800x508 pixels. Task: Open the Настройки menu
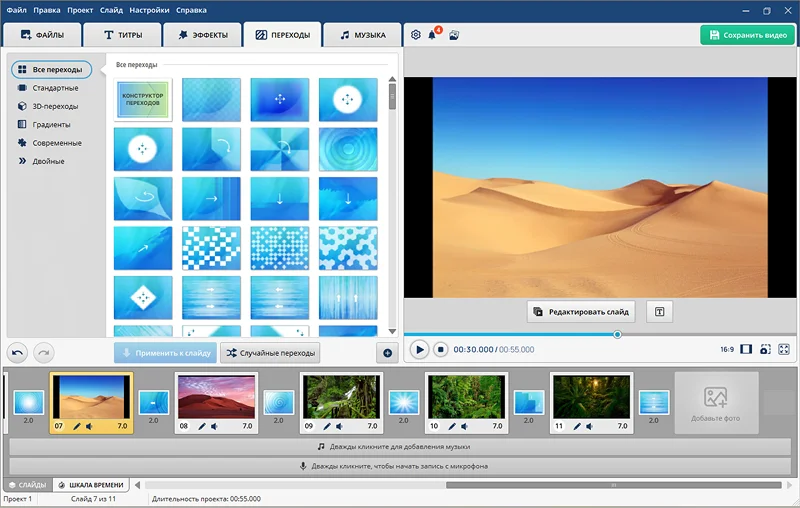pyautogui.click(x=150, y=10)
